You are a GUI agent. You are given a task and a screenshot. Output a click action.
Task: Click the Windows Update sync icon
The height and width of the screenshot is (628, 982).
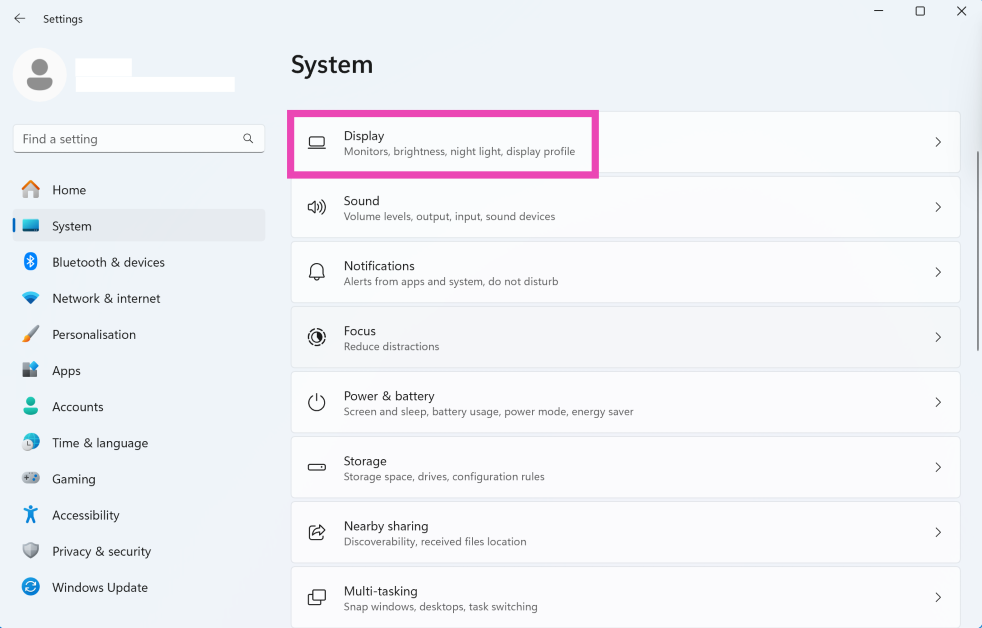click(x=31, y=587)
